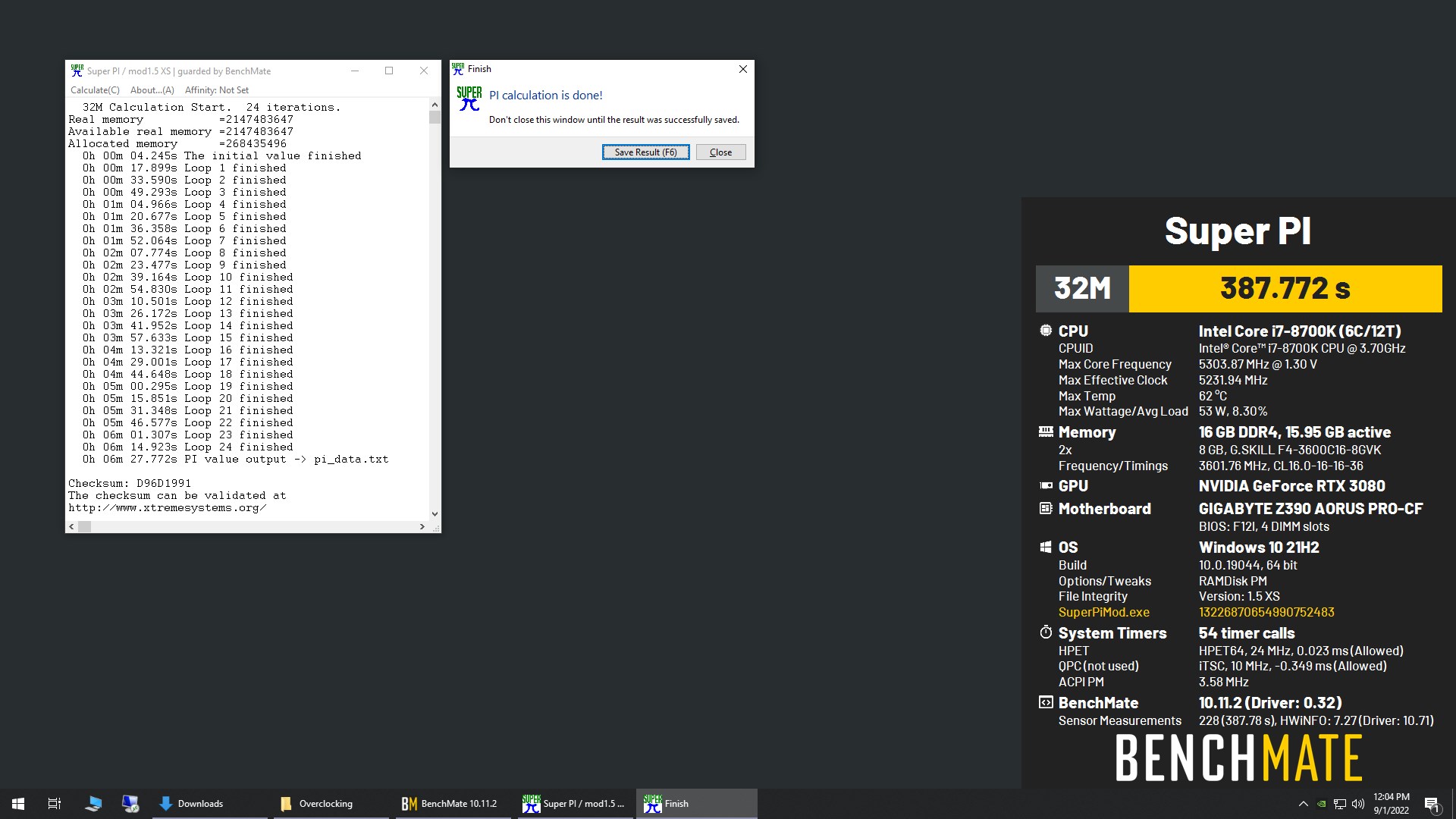Viewport: 1456px width, 819px height.
Task: Click Intel Core i7-8700K (6C/12T) text
Action: (x=1300, y=331)
